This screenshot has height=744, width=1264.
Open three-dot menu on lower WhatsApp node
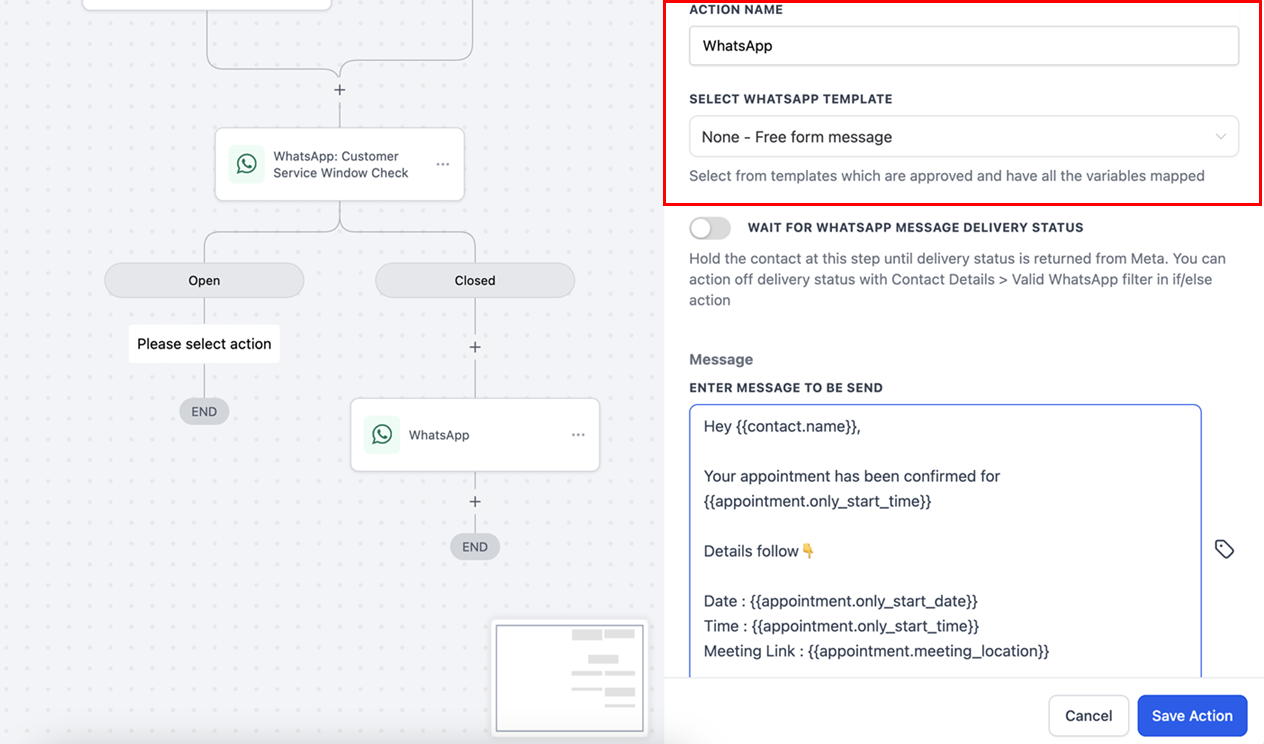(578, 435)
